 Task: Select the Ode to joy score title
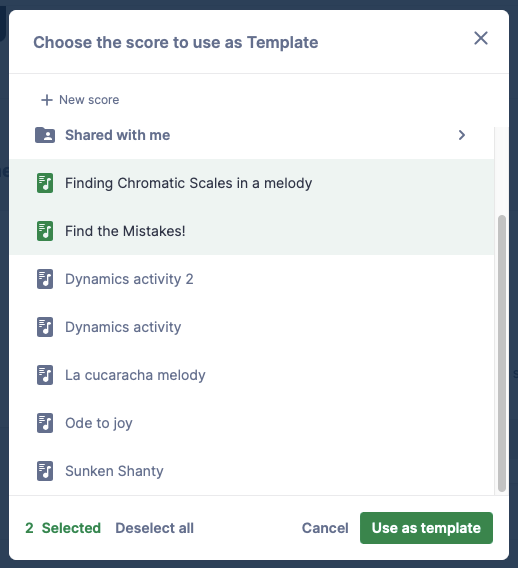pos(99,423)
